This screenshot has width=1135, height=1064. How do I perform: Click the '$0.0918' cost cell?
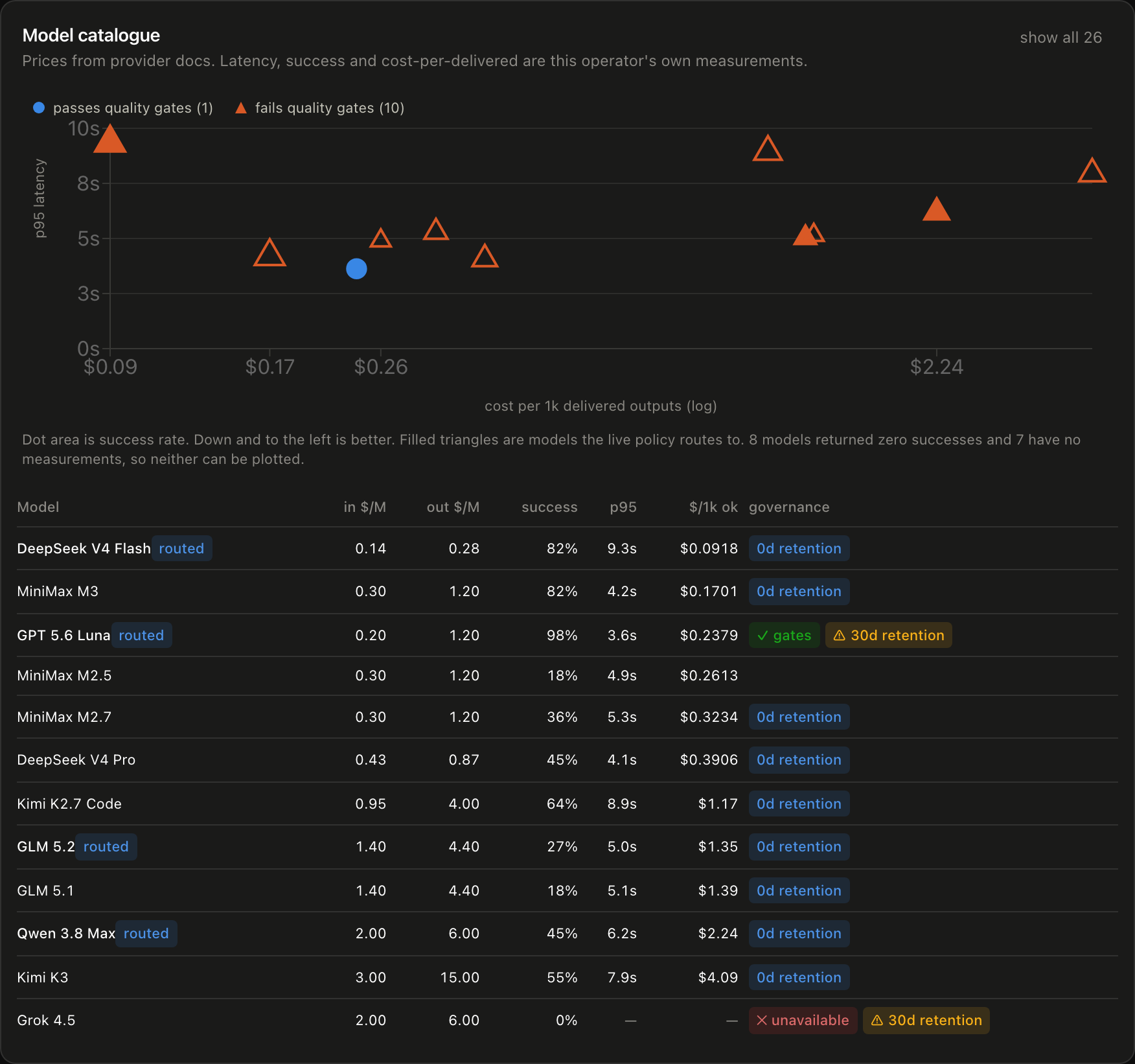coord(709,548)
